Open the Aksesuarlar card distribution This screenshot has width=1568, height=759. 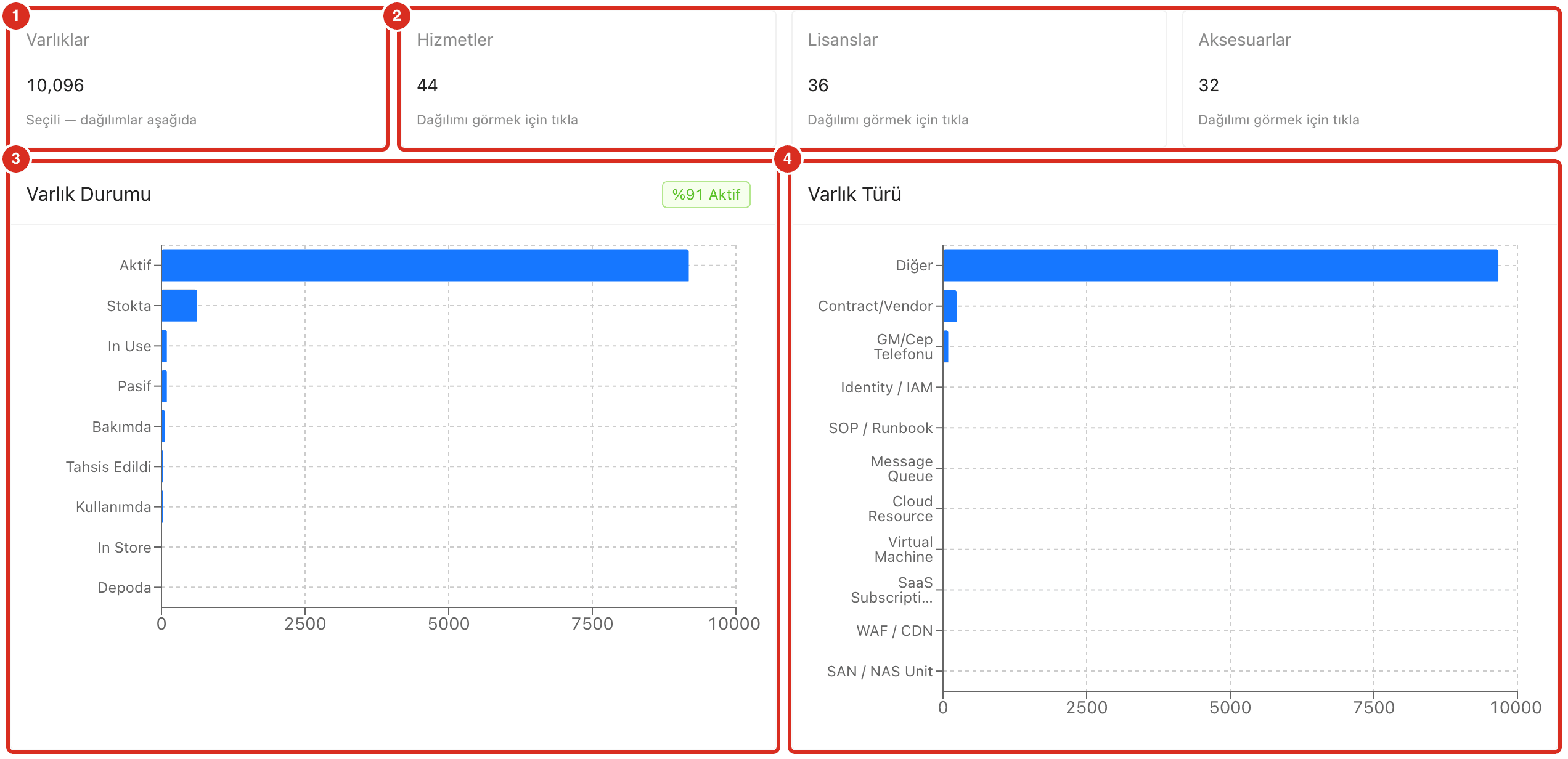[x=1370, y=79]
